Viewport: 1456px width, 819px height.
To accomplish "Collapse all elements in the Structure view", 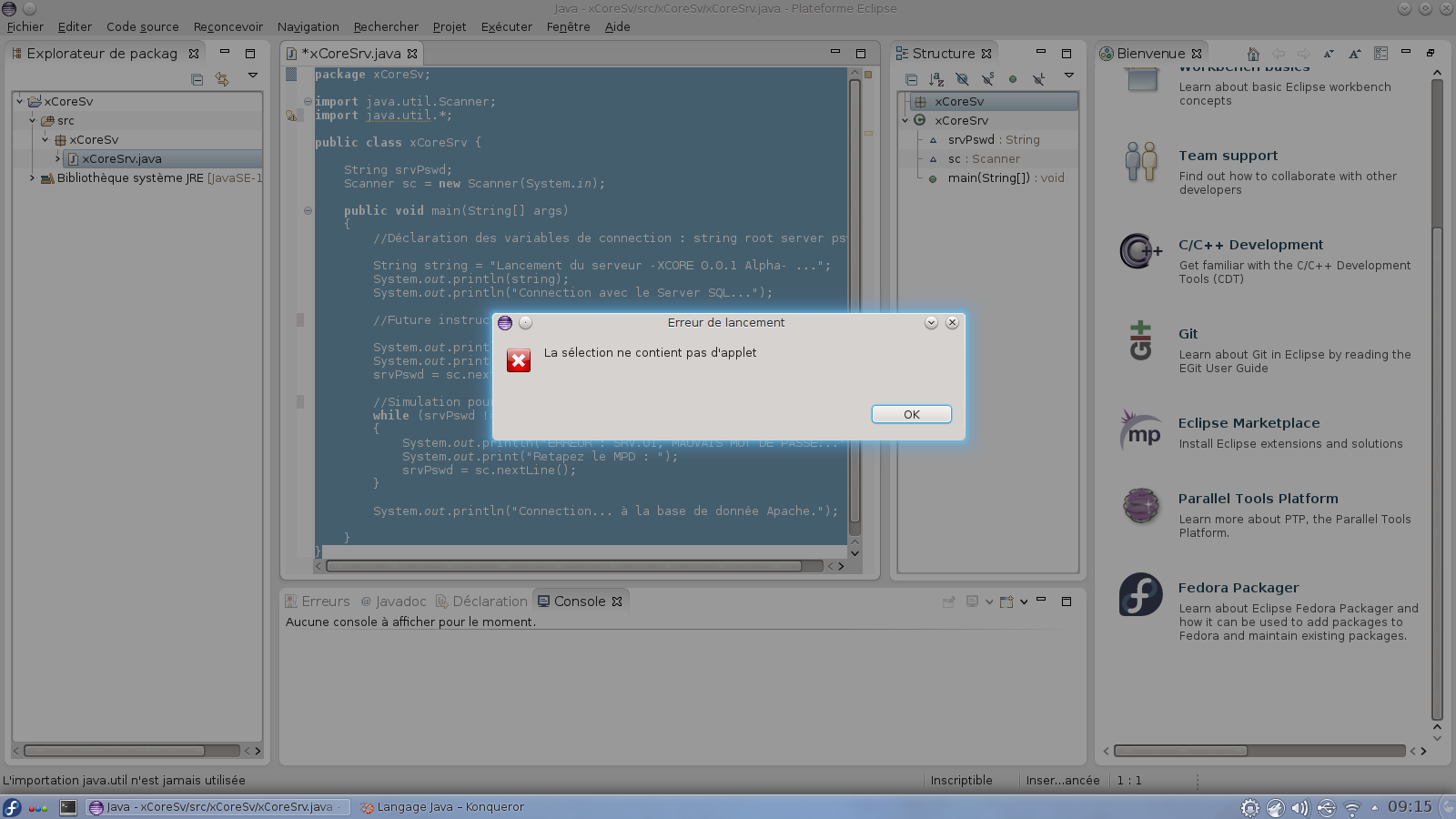I will [911, 78].
